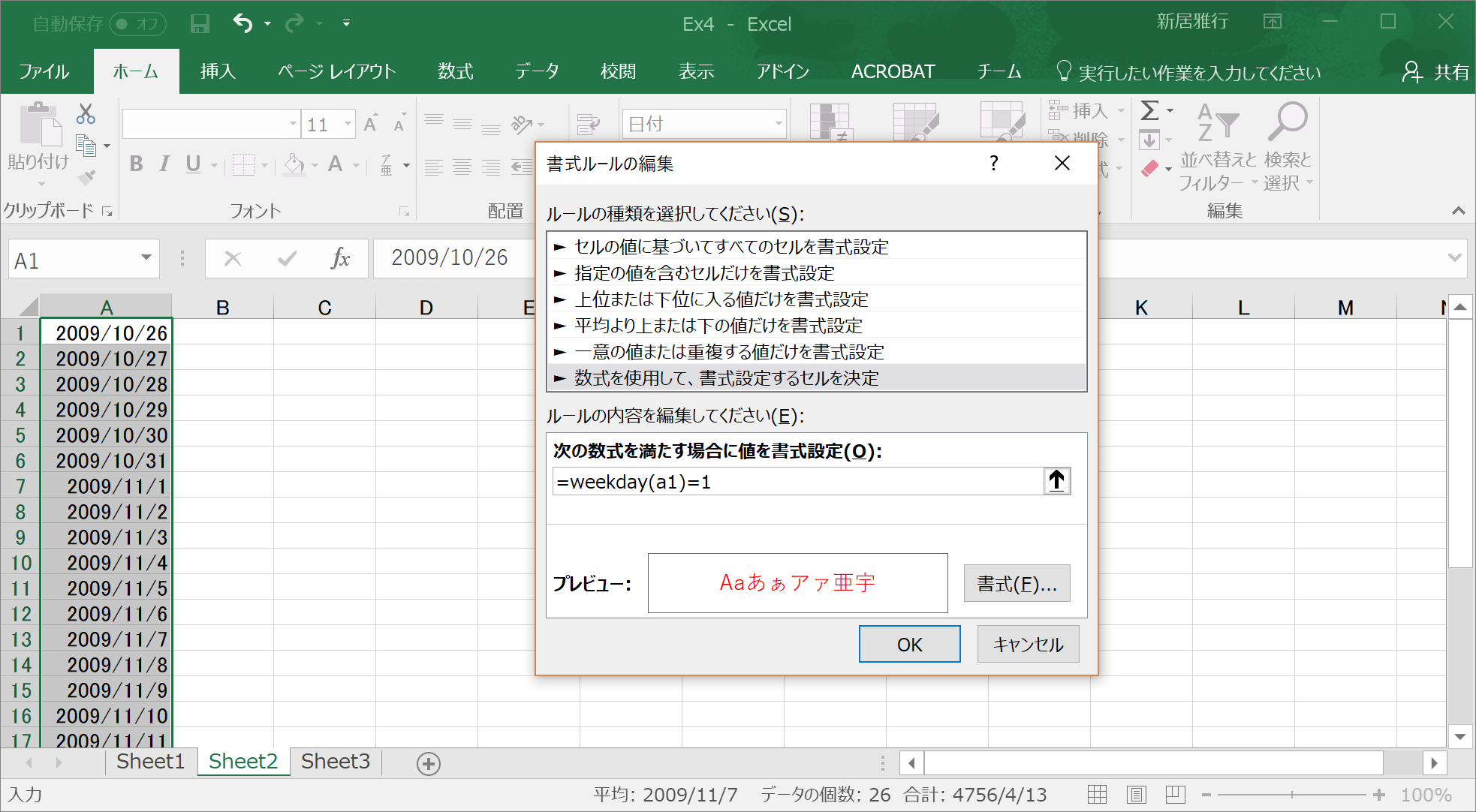The image size is (1476, 812).
Task: Toggle Italic formatting
Action: (x=164, y=164)
